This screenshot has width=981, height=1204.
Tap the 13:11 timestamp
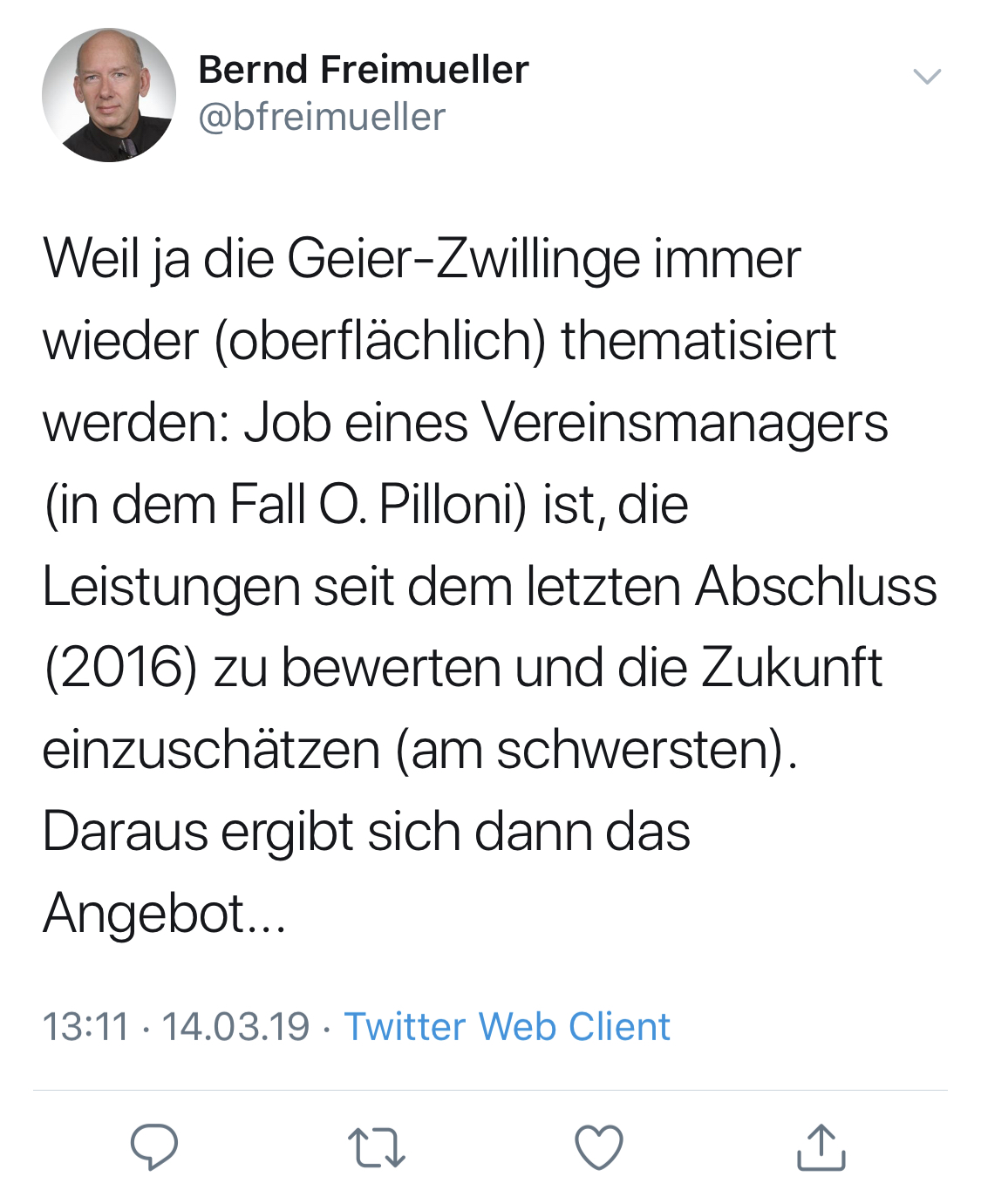(x=85, y=1026)
